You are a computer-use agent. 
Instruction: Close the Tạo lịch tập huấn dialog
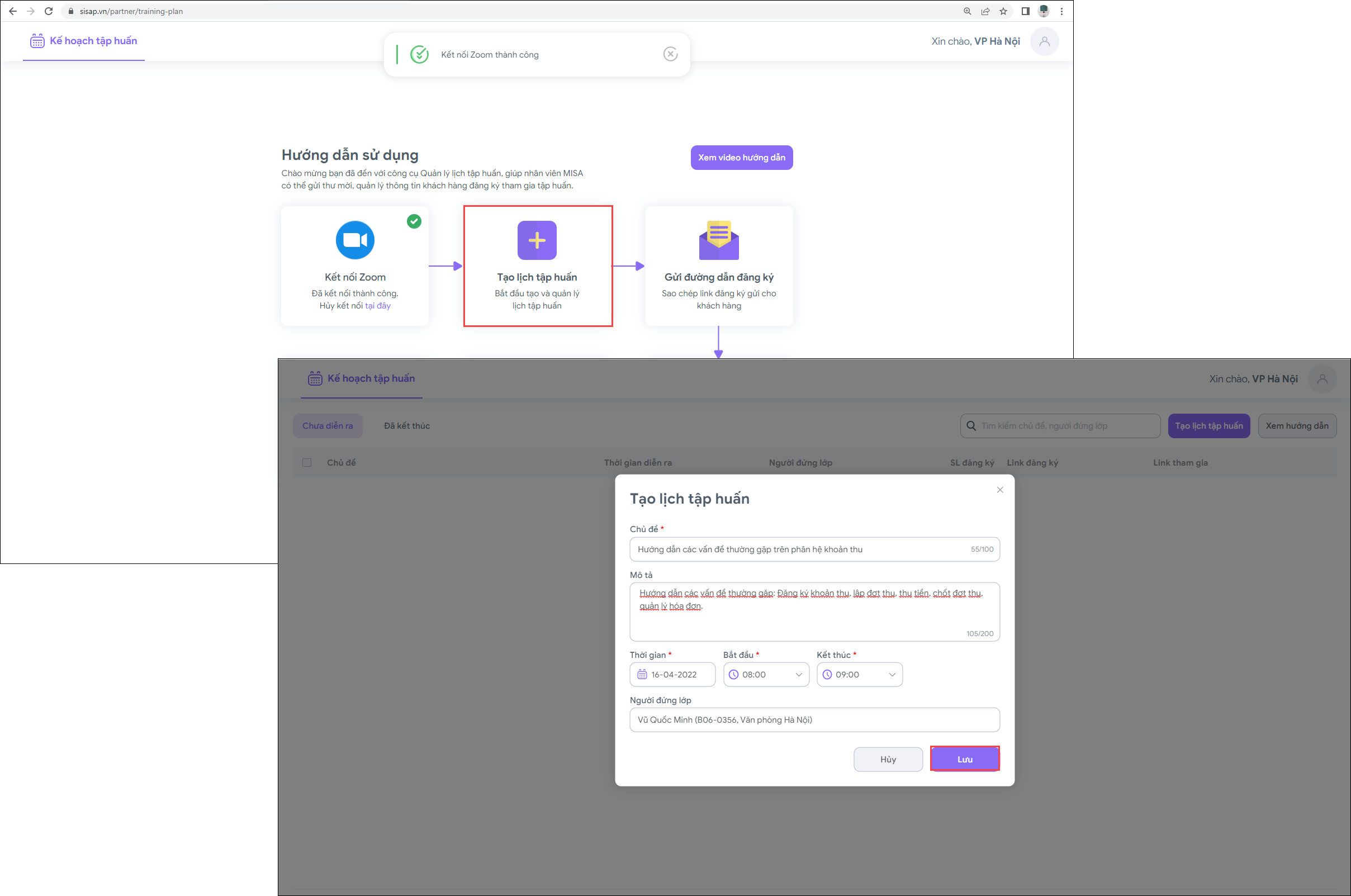coord(999,490)
